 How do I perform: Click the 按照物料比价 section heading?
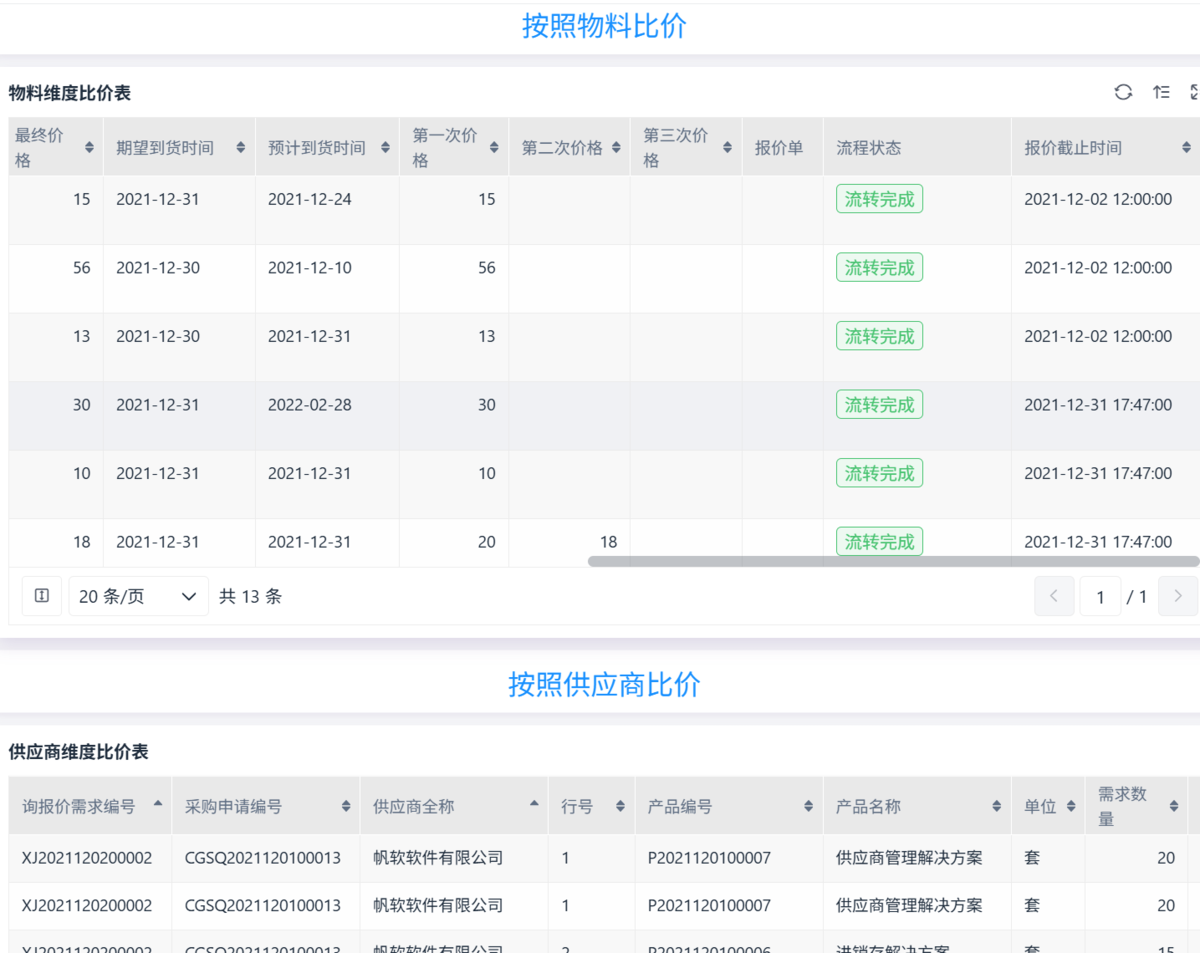(x=604, y=26)
